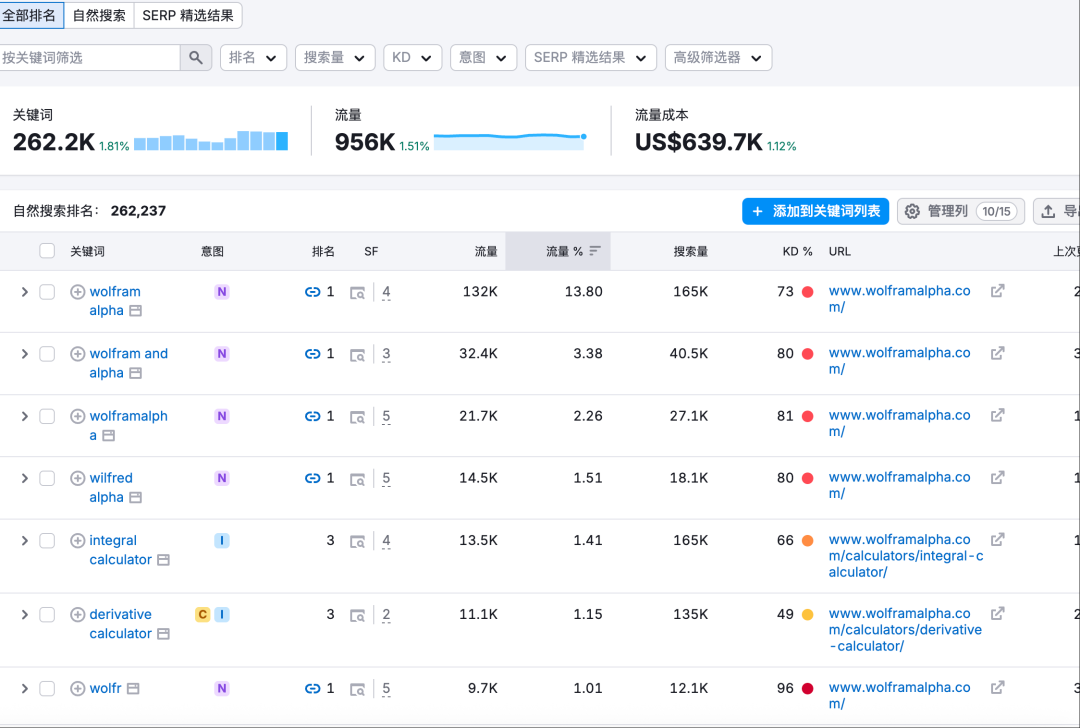Focus the 按关键词筛选 search input
The height and width of the screenshot is (728, 1080).
coord(90,58)
